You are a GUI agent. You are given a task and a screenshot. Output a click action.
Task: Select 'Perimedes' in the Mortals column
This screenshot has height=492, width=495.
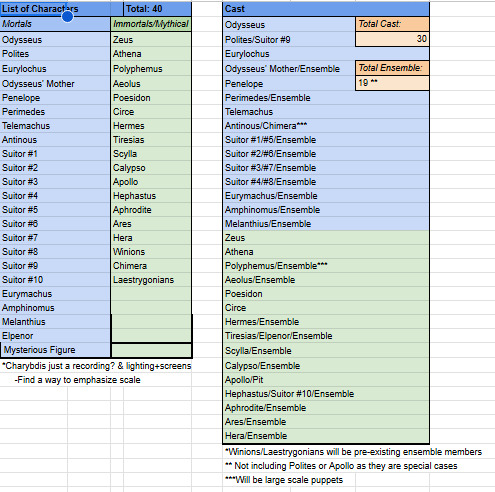pyautogui.click(x=55, y=112)
